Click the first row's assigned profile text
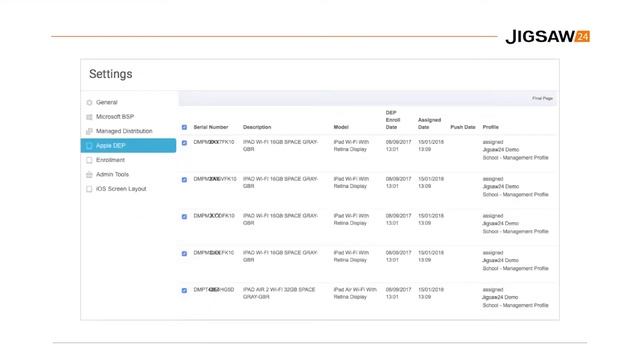This screenshot has width=640, height=360. (x=516, y=150)
